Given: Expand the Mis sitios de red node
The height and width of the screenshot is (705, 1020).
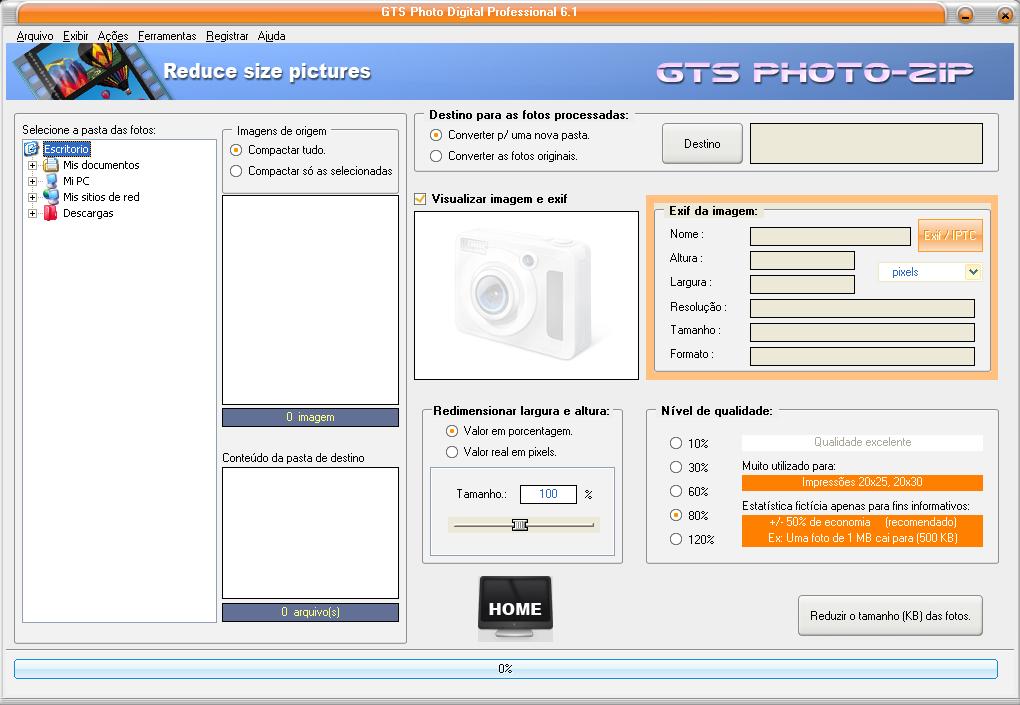Looking at the screenshot, I should pyautogui.click(x=32, y=197).
